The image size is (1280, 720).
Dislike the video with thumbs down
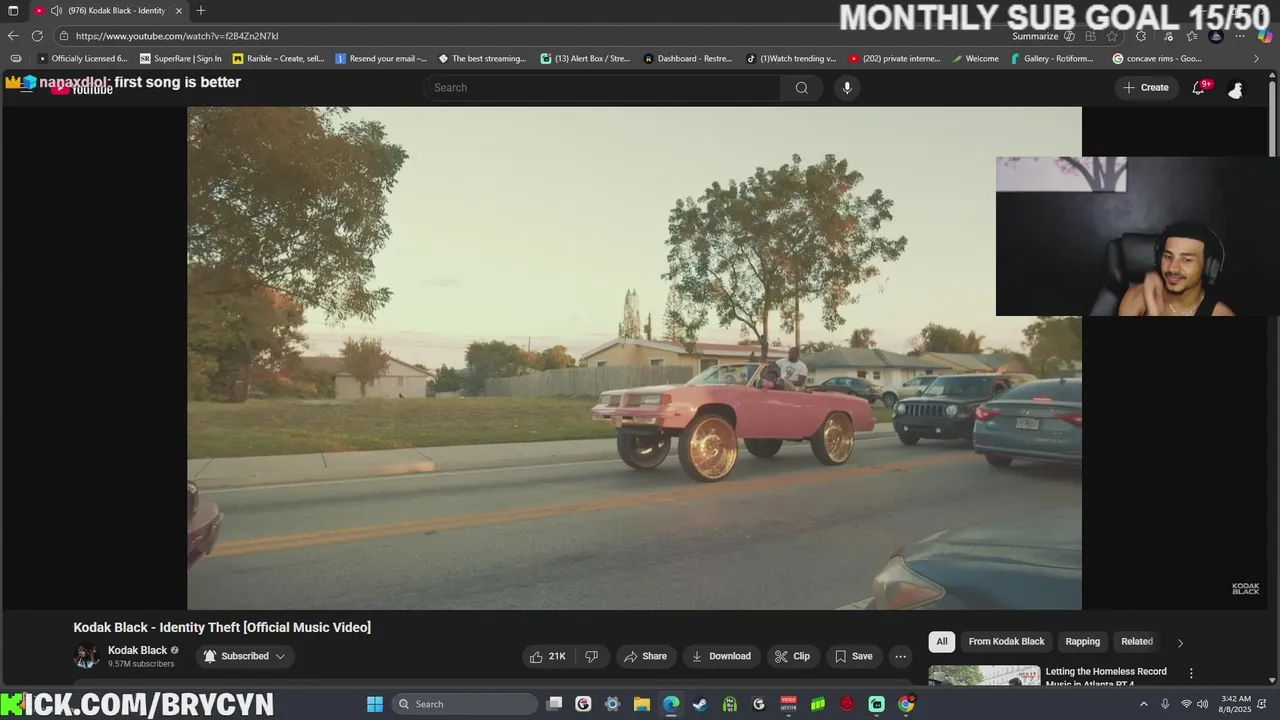click(x=591, y=656)
